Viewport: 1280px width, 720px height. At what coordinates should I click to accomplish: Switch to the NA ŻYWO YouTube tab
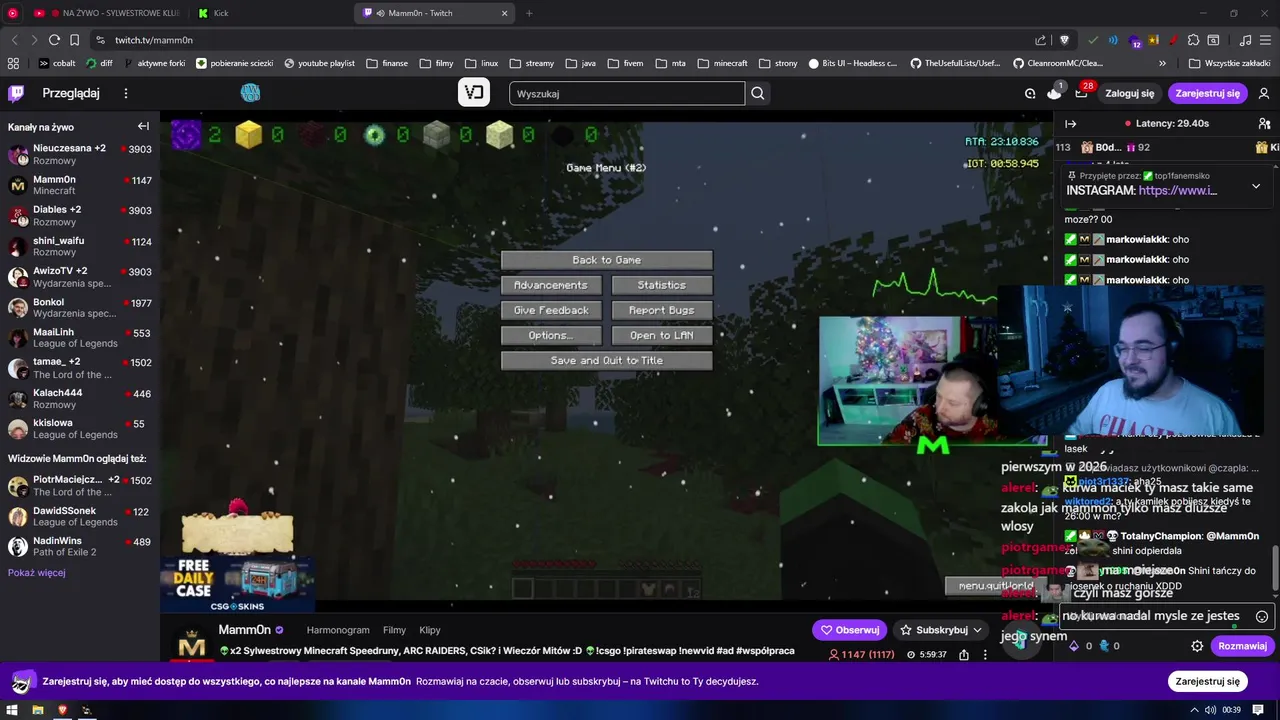click(x=110, y=13)
